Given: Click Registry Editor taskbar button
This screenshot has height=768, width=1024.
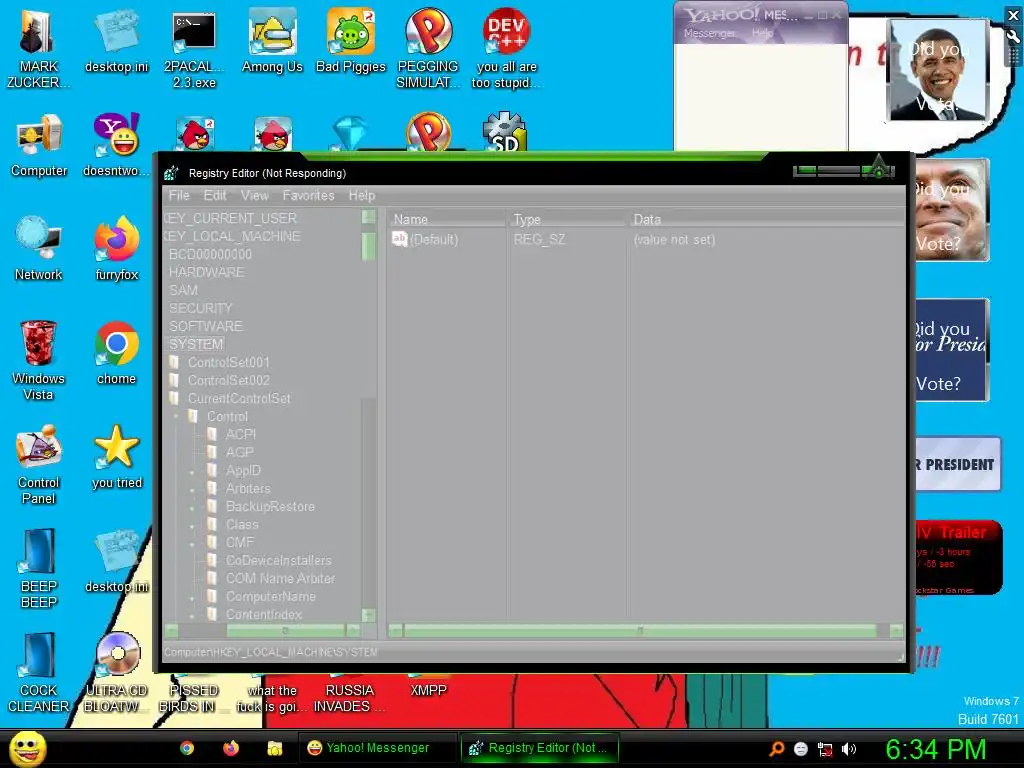Looking at the screenshot, I should click(x=539, y=748).
